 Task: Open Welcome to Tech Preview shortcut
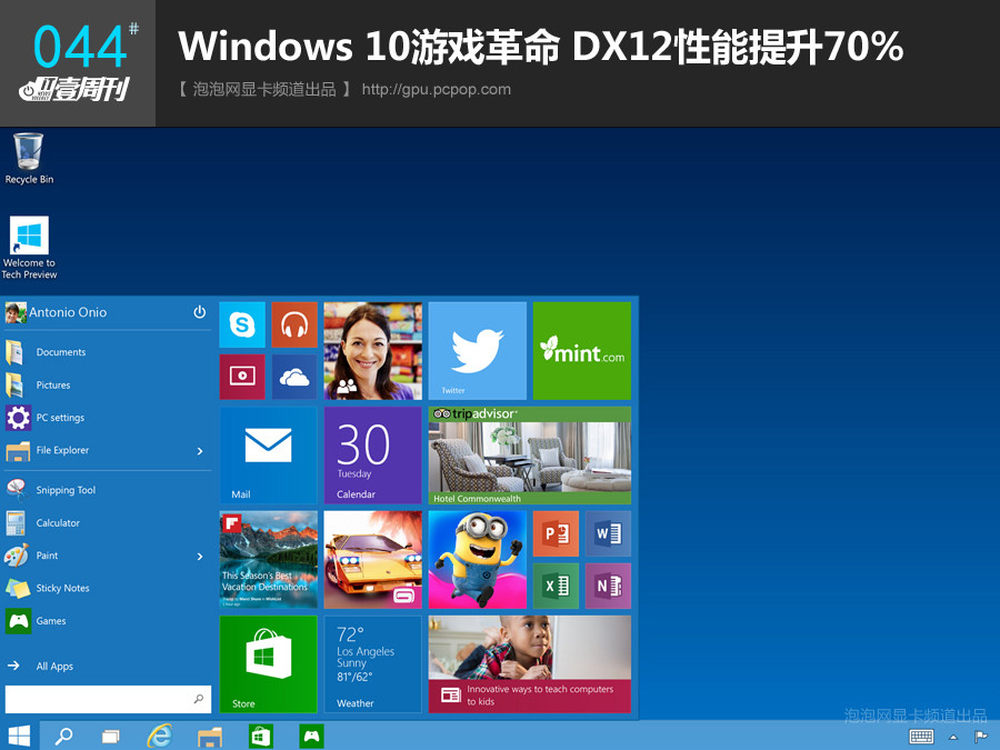click(29, 248)
